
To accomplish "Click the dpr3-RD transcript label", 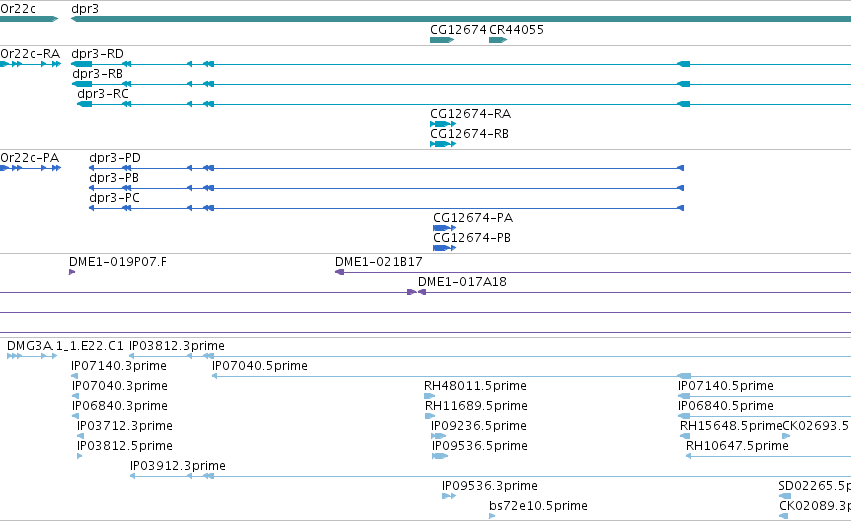I will [98, 54].
